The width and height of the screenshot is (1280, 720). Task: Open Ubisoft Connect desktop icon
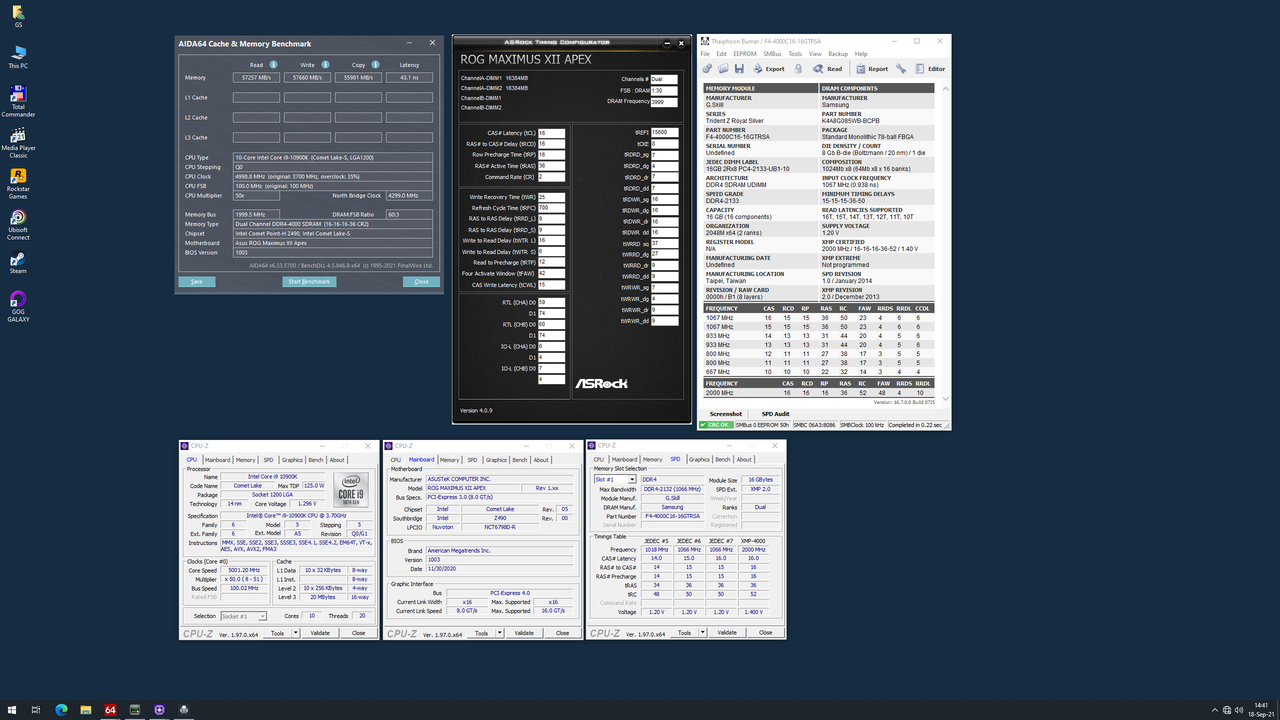[x=18, y=226]
